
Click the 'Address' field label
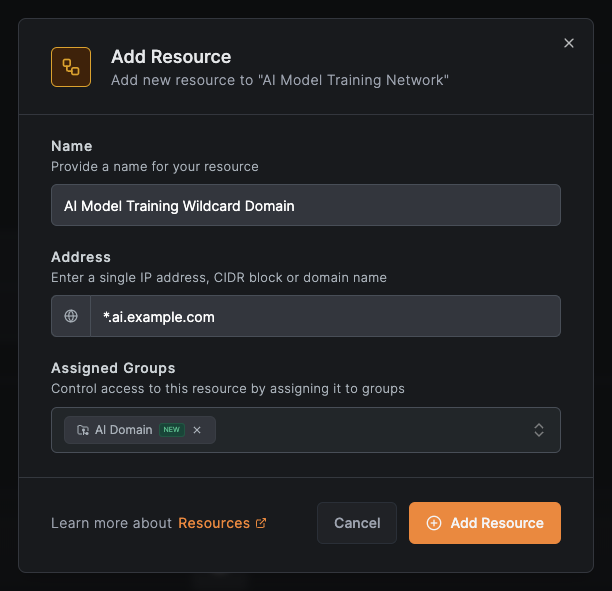[81, 257]
